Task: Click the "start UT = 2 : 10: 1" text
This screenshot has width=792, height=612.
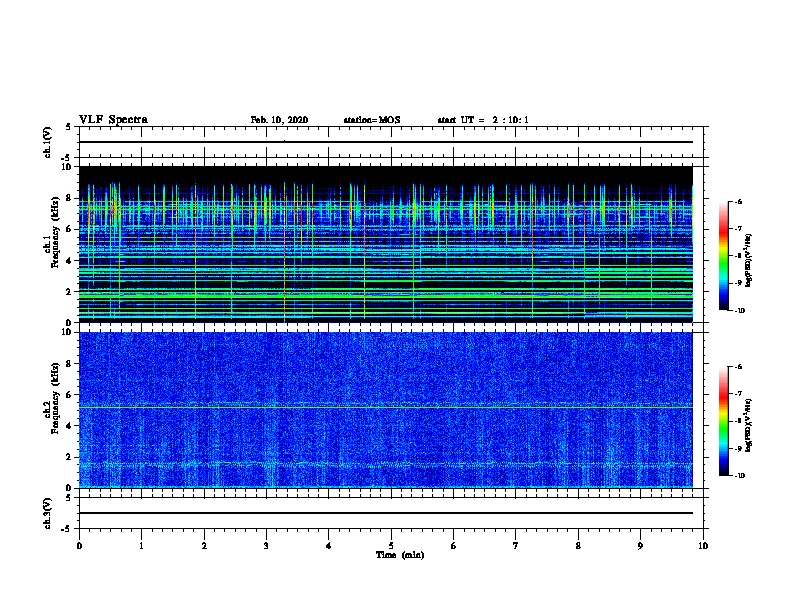Action: click(483, 120)
